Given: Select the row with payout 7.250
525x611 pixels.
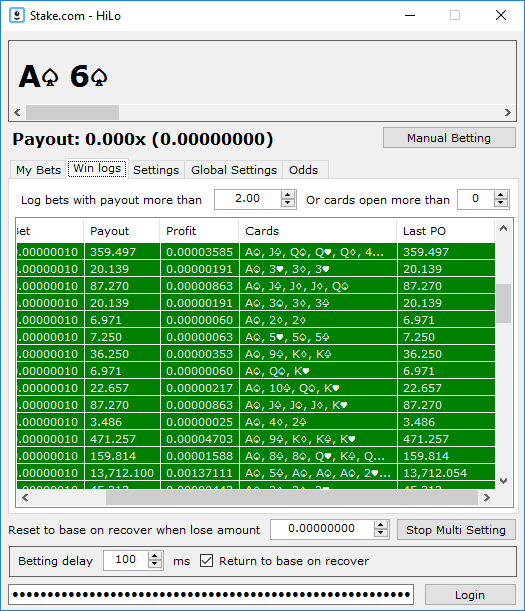Looking at the screenshot, I should [256, 337].
